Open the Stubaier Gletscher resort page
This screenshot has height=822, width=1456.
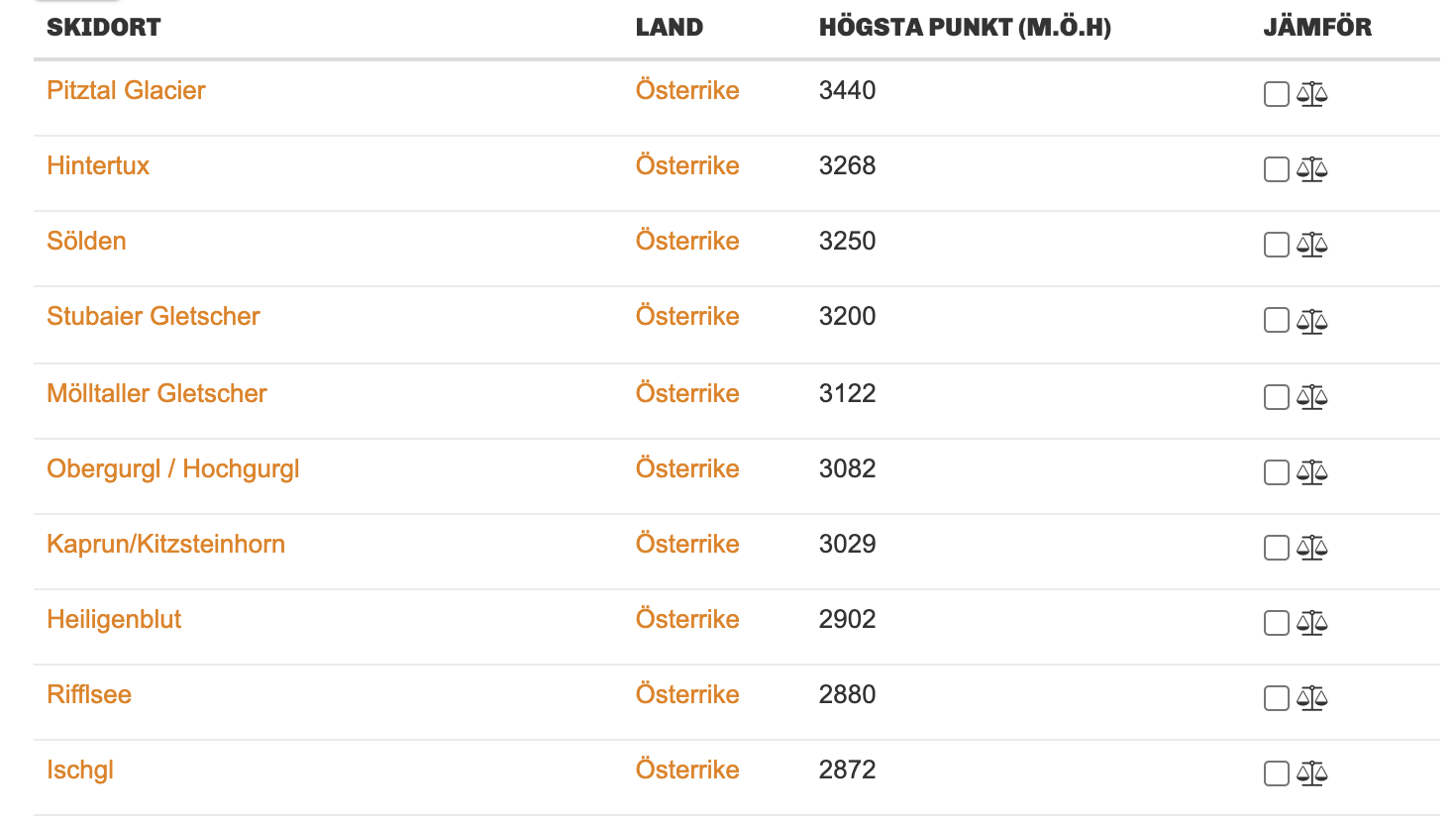tap(153, 316)
